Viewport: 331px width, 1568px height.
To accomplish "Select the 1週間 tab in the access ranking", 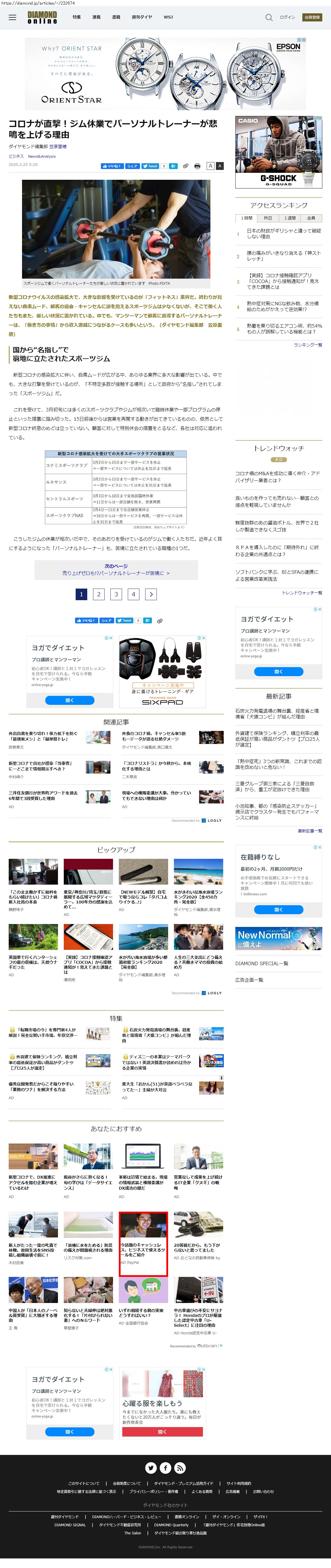I will [290, 218].
